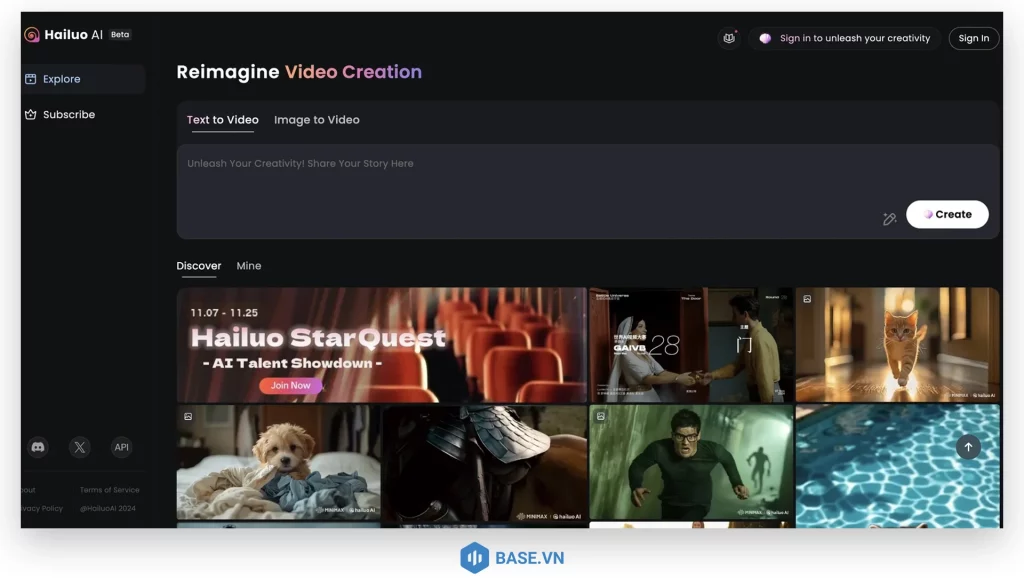Viewport: 1024px width, 587px height.
Task: Open the running man with glasses thumbnail
Action: pyautogui.click(x=692, y=462)
